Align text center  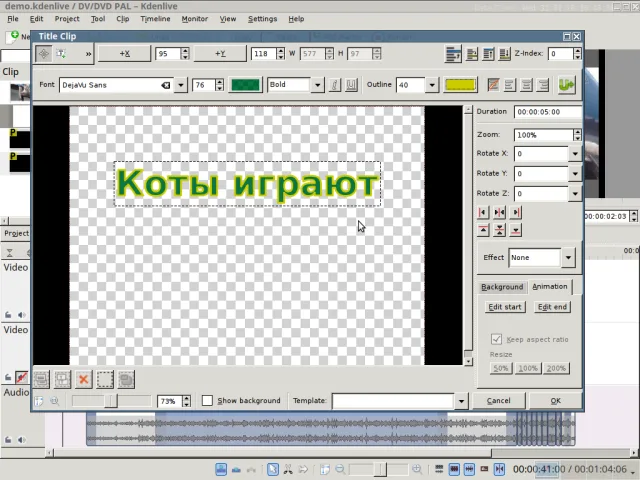point(526,85)
